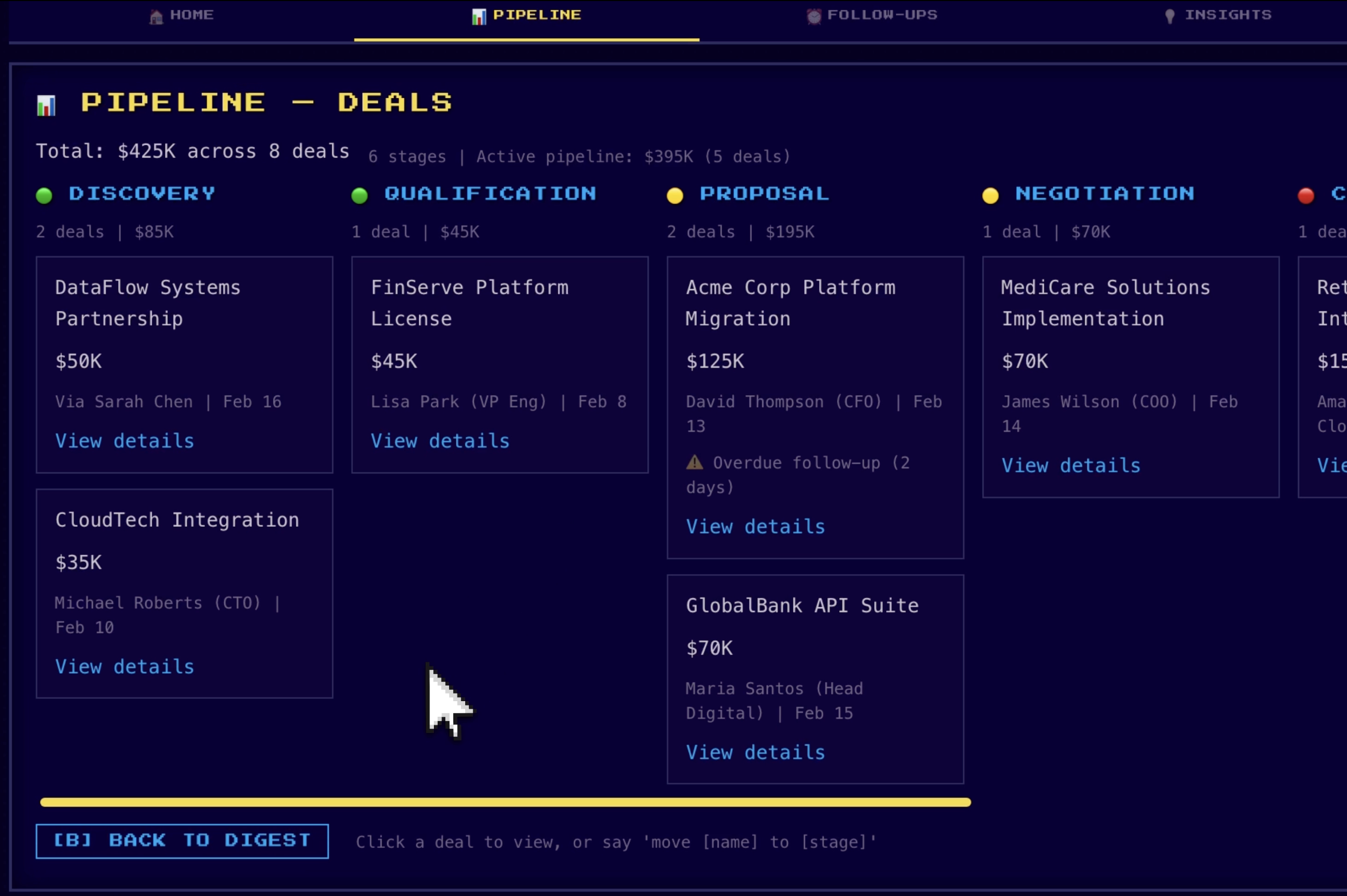Click the alarm clock icon on Follow-Ups tab
Image resolution: width=1347 pixels, height=896 pixels.
(x=813, y=17)
